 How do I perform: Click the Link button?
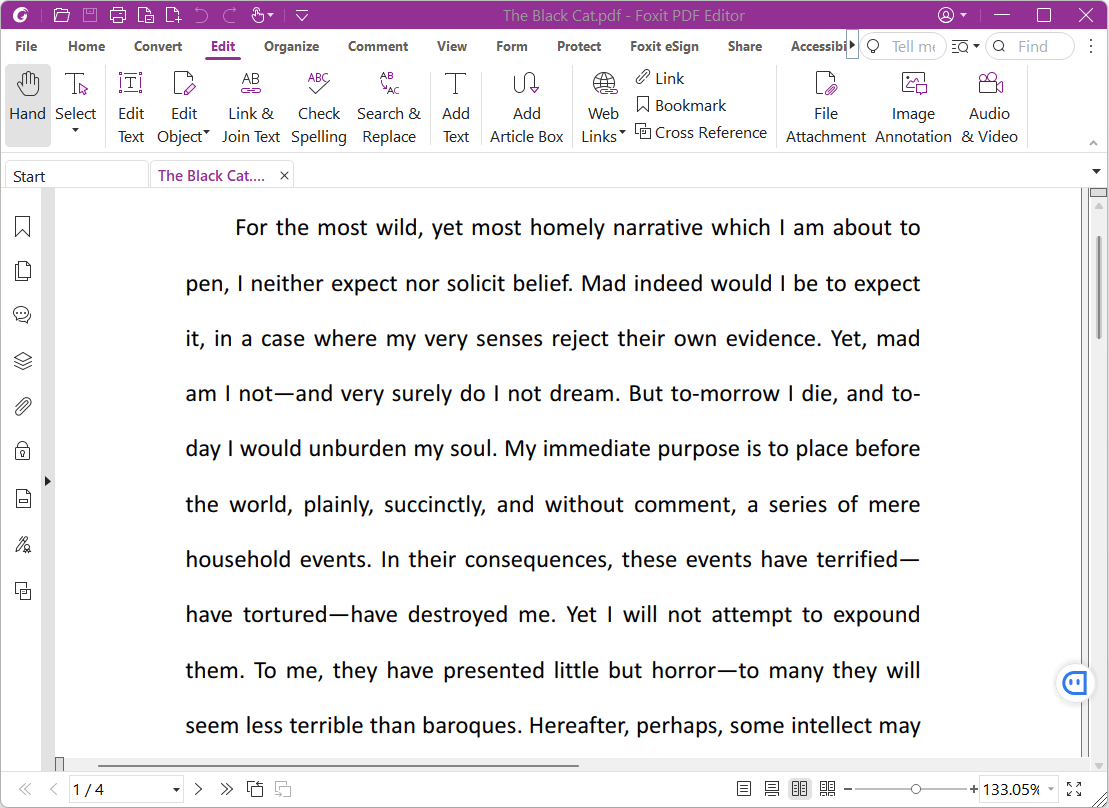(660, 78)
